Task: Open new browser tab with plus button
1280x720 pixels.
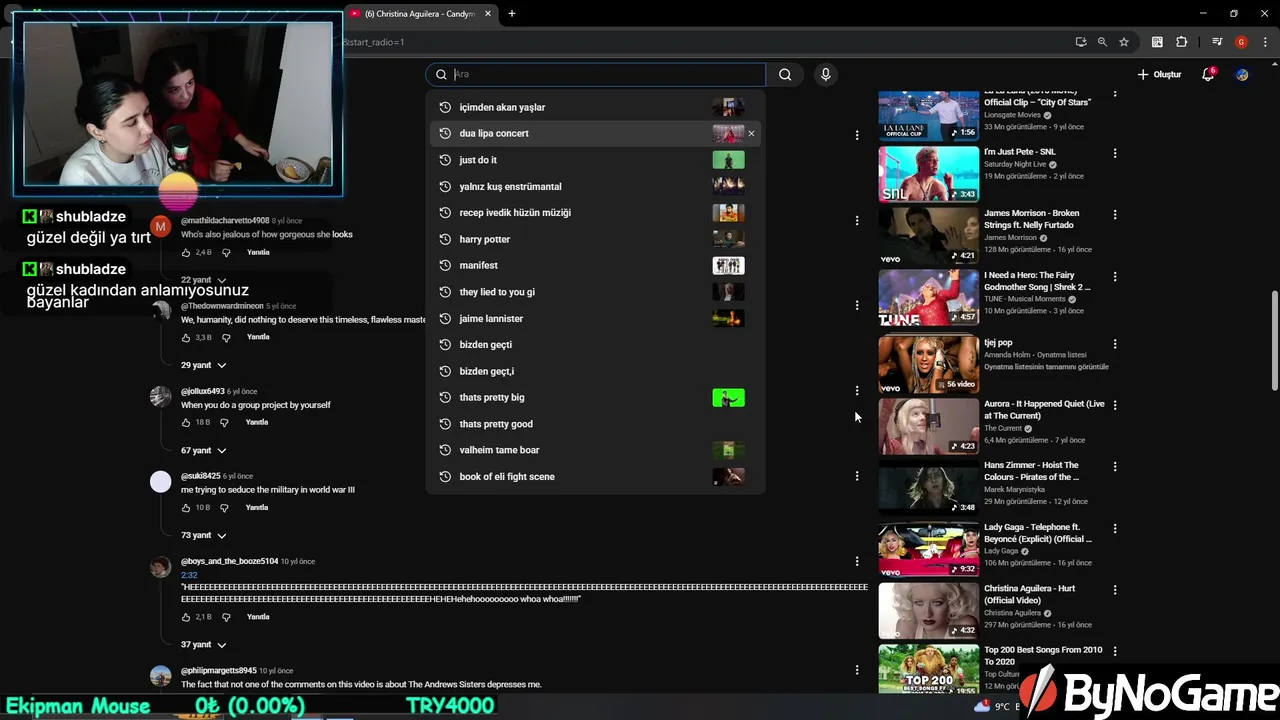Action: coord(512,14)
